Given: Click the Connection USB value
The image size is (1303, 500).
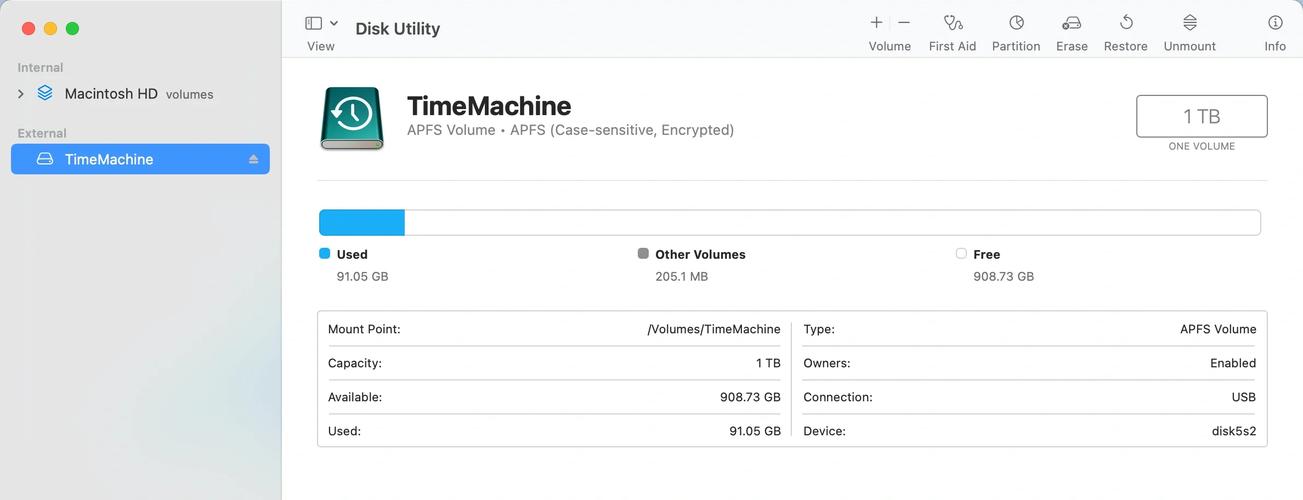Looking at the screenshot, I should click(x=1244, y=397).
